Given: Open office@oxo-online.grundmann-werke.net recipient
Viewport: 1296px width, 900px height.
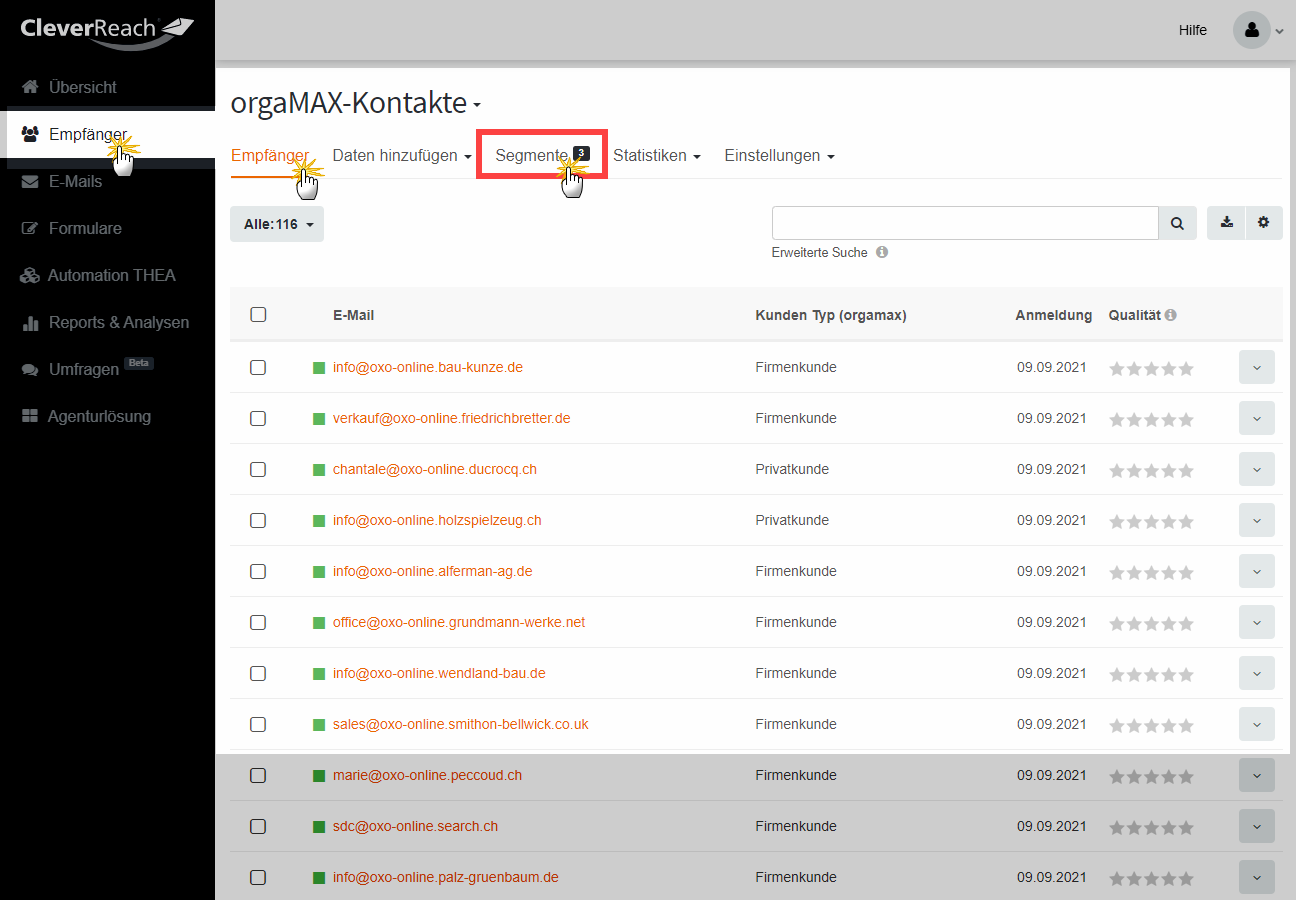Looking at the screenshot, I should (x=459, y=622).
